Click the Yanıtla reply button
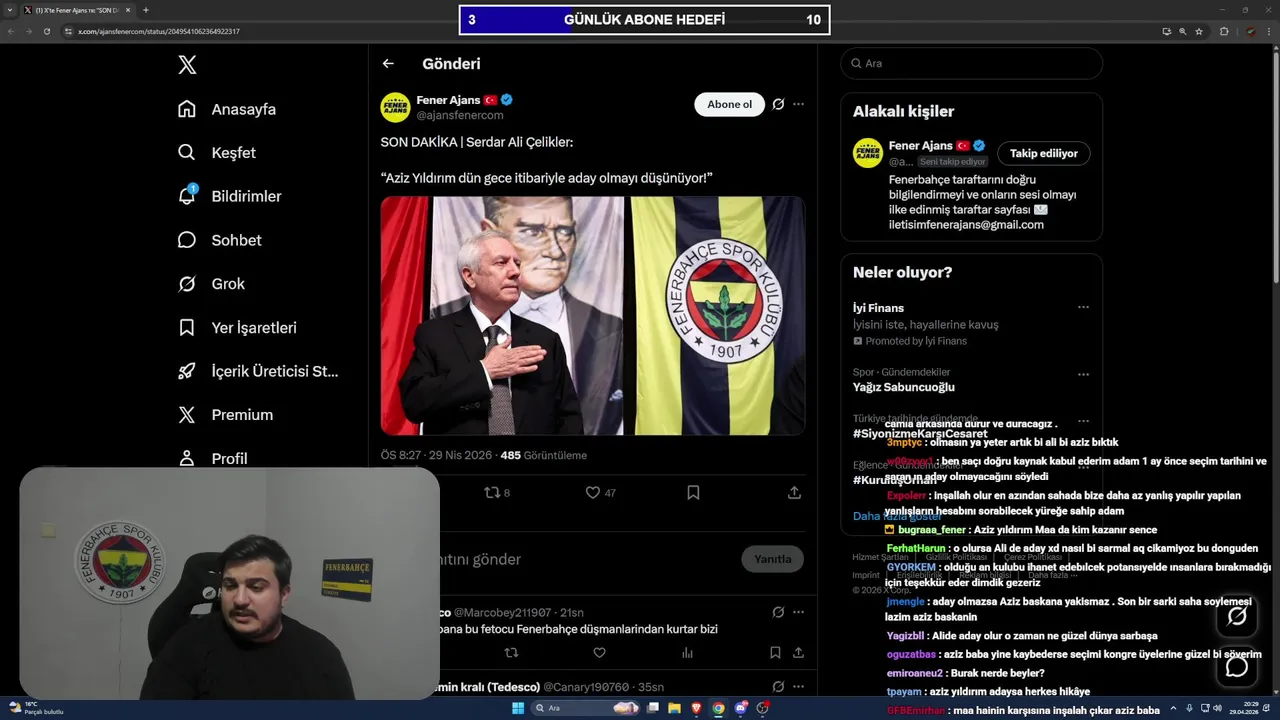The width and height of the screenshot is (1280, 720). [772, 559]
